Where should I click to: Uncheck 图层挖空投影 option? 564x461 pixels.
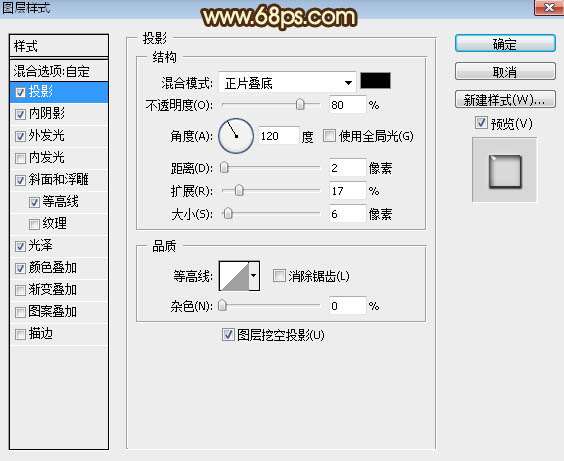coord(228,335)
